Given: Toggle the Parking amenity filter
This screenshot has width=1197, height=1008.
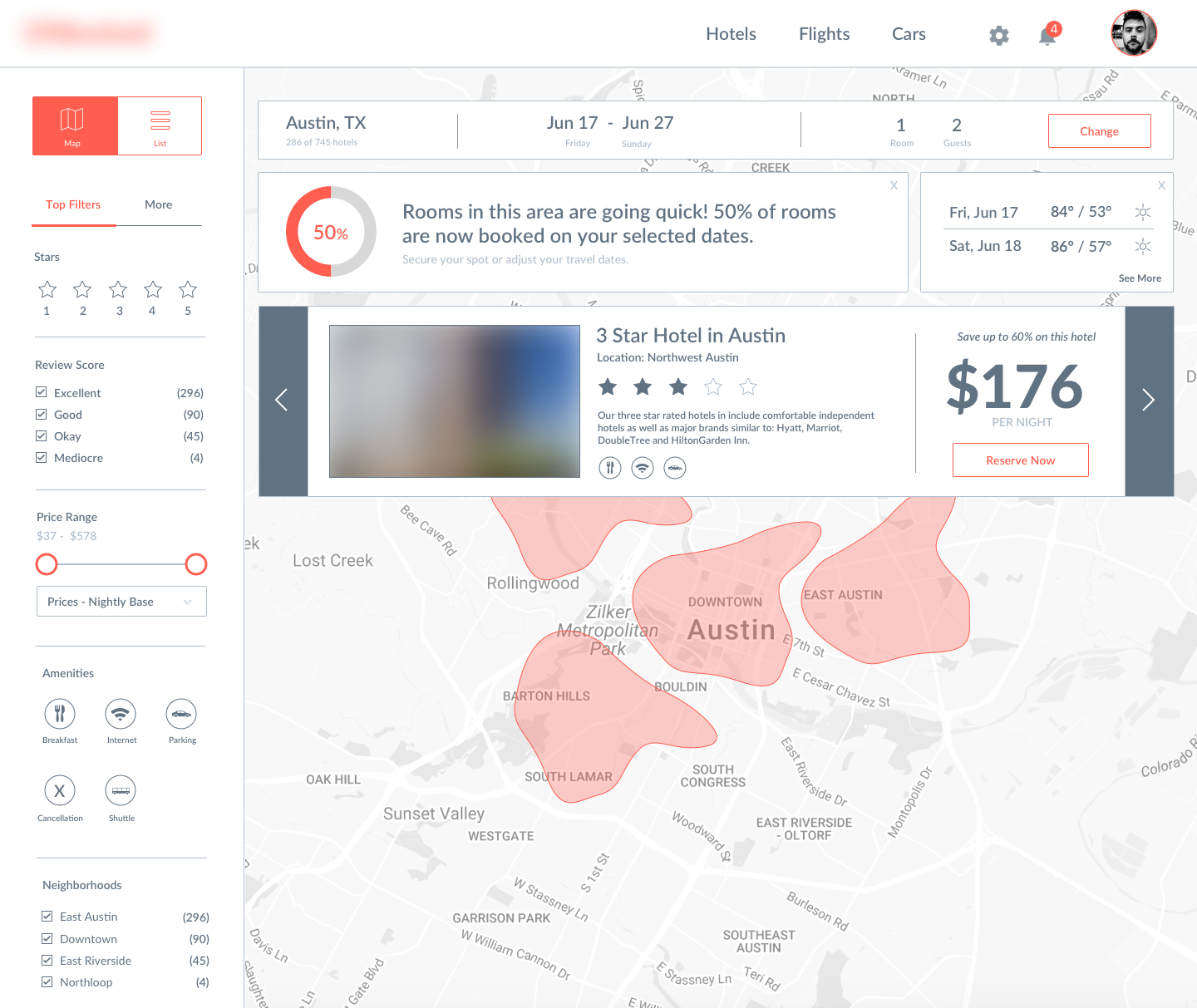Looking at the screenshot, I should (182, 713).
